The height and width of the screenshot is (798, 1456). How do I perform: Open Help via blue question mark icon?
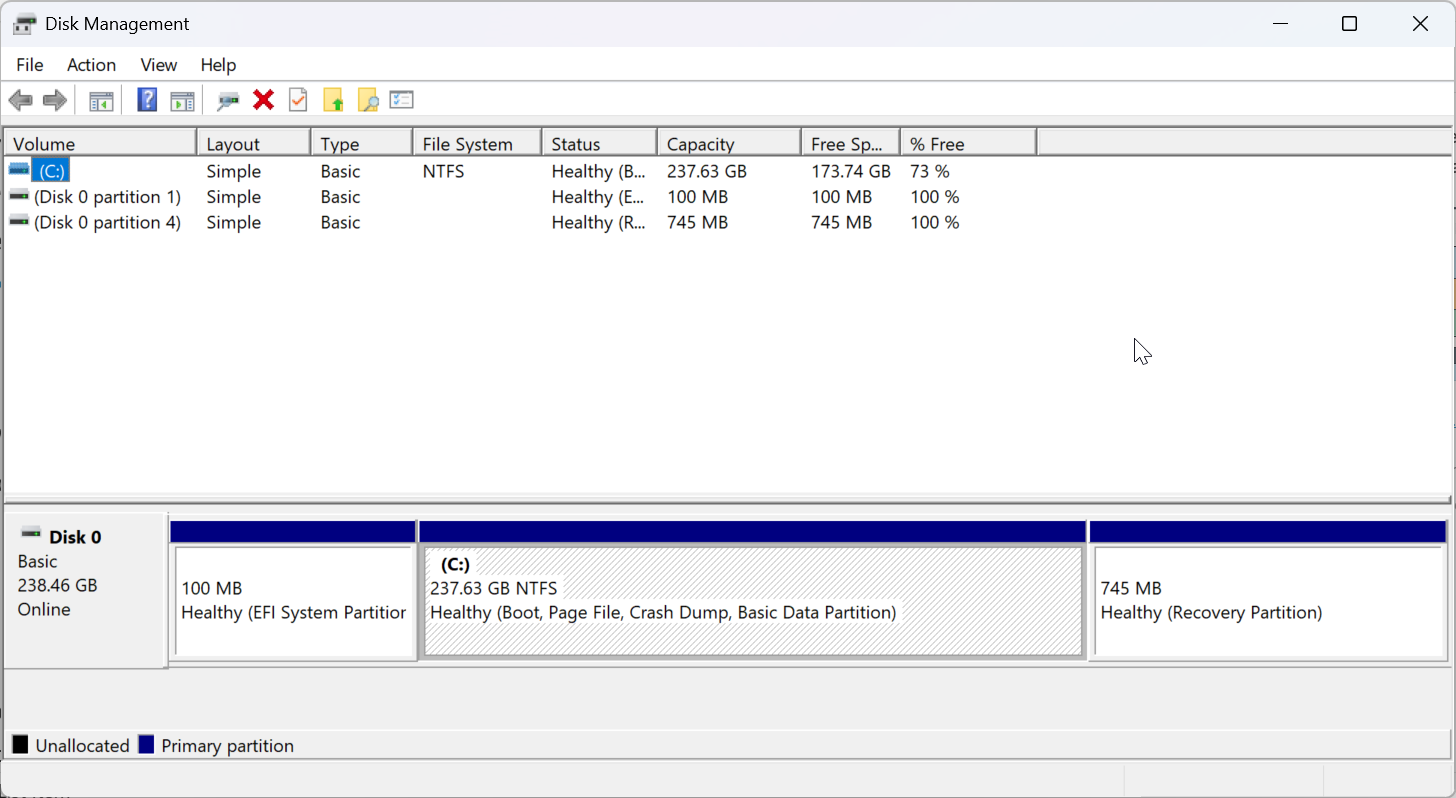(x=147, y=100)
